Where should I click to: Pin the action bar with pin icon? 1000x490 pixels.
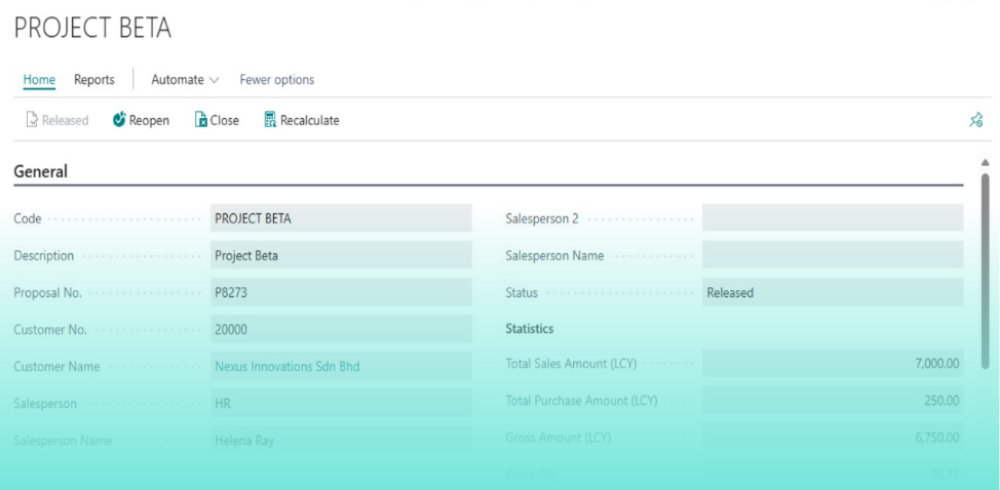pos(975,120)
